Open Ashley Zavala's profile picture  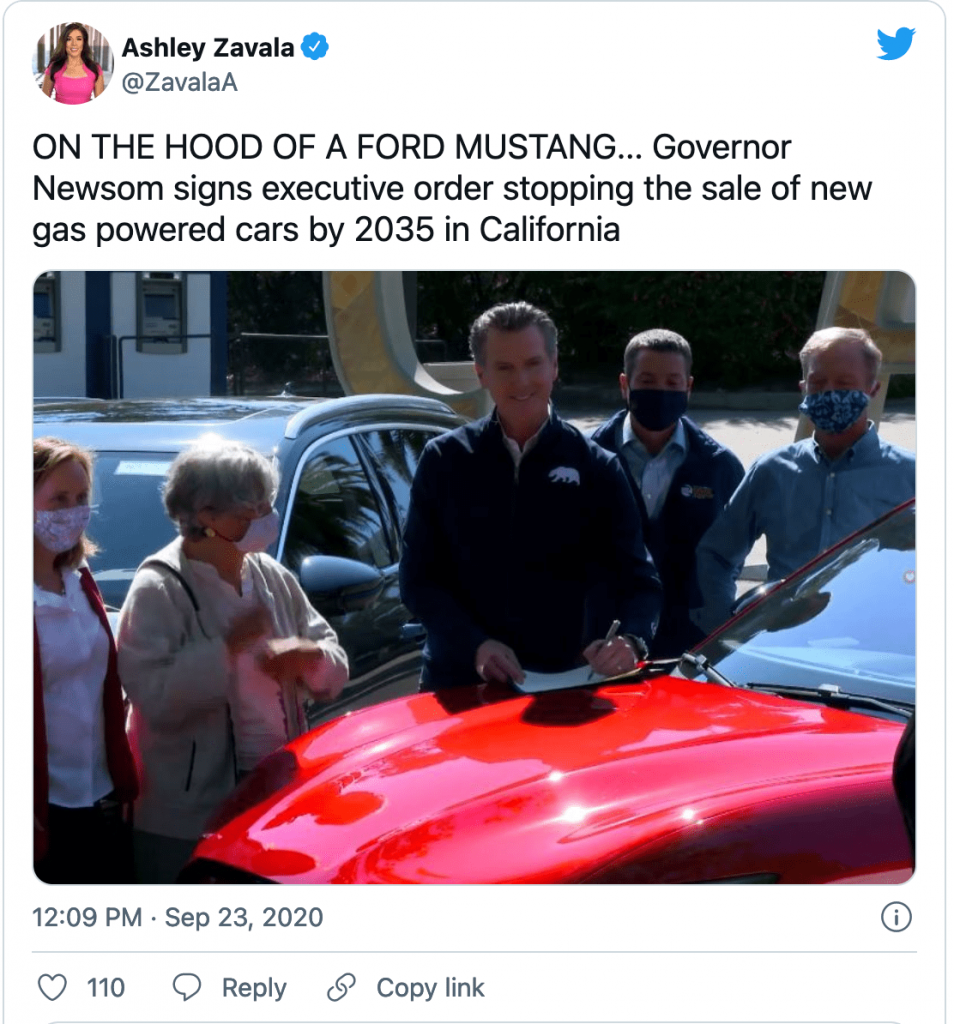72,62
